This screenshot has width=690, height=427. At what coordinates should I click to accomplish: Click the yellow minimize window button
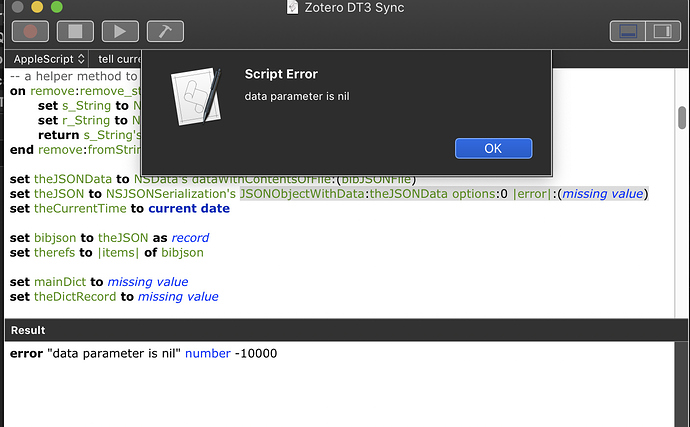point(37,7)
